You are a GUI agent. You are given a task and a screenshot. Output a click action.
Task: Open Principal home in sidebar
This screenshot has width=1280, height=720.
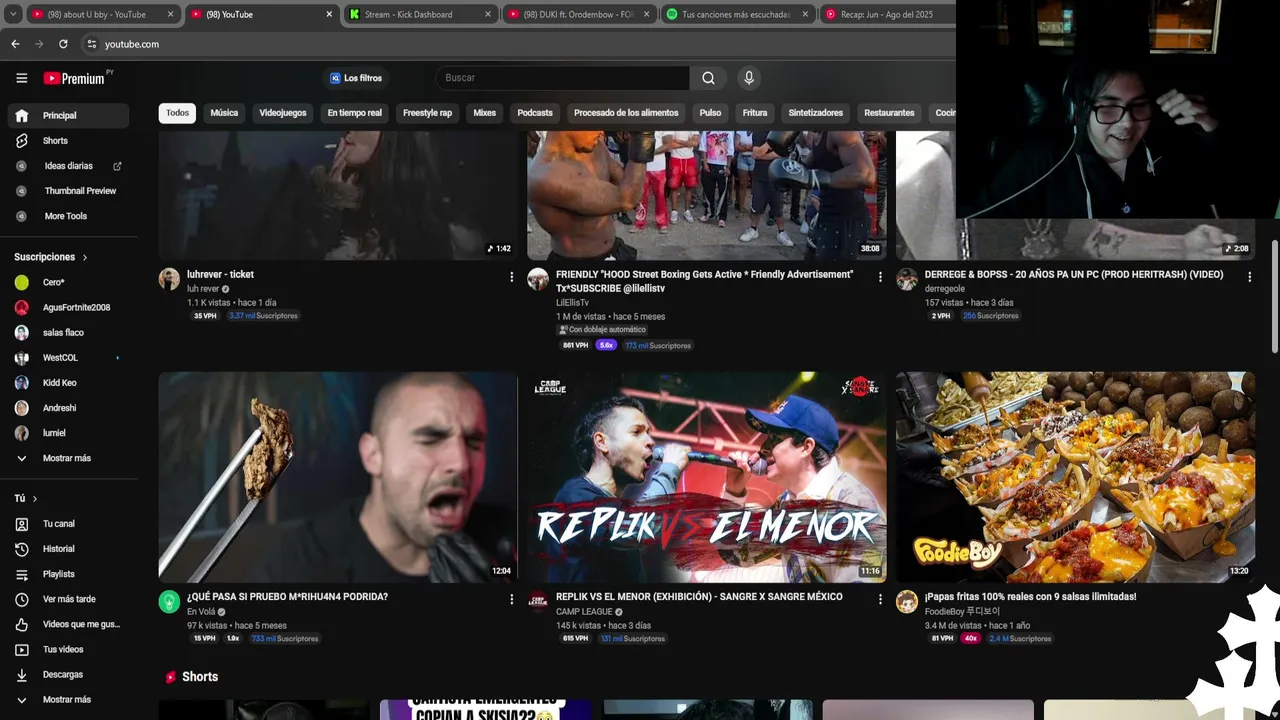tap(68, 116)
